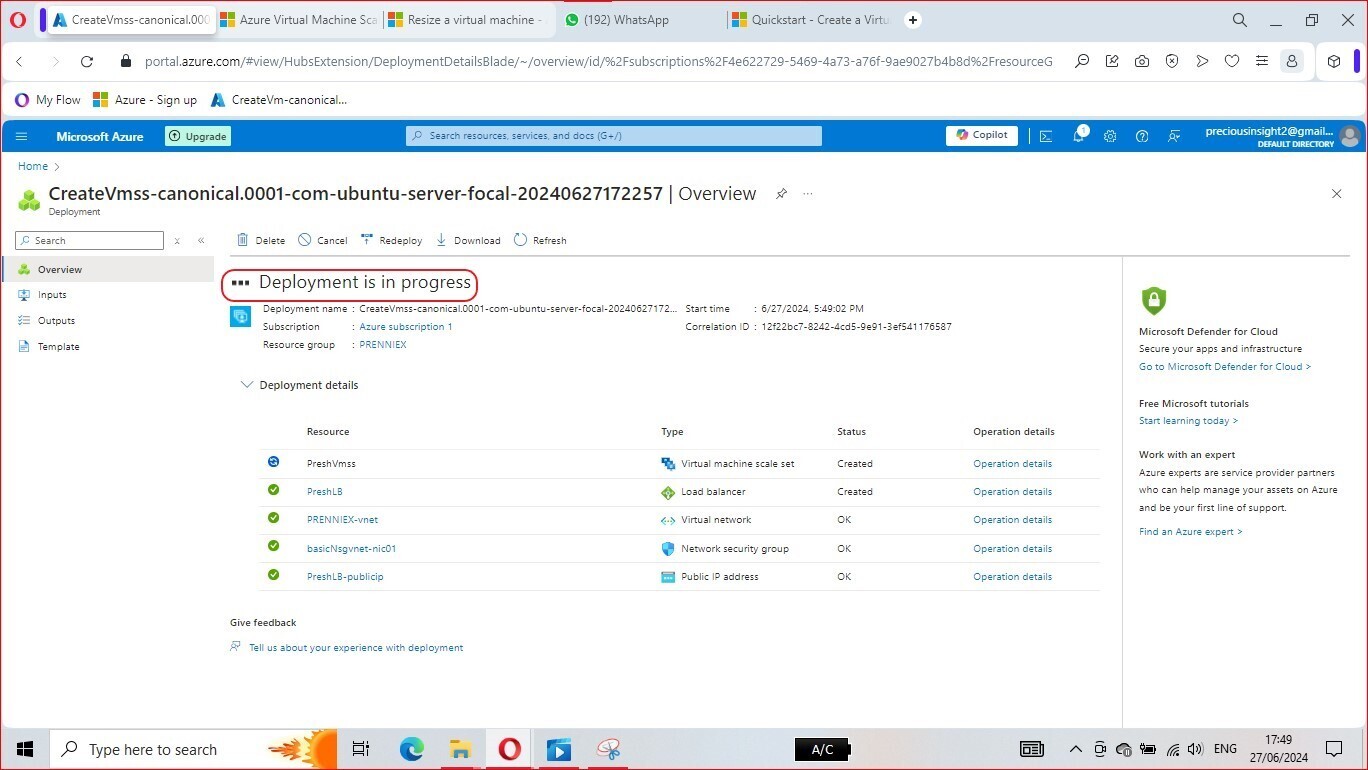Viewport: 1368px width, 770px height.
Task: Collapse the left blade menu
Action: pos(201,241)
